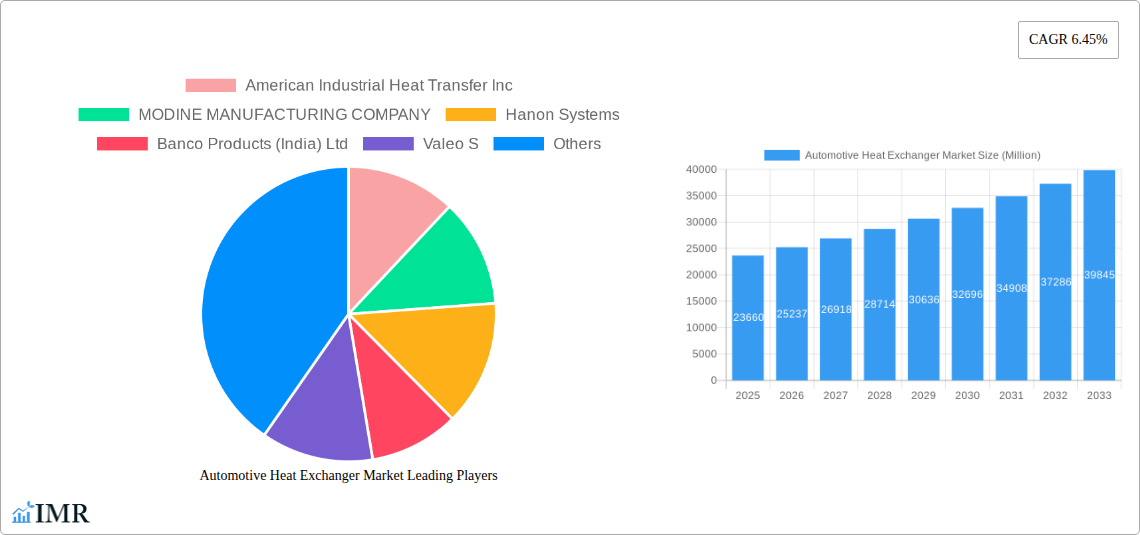Toggle the Valeo S legend swatch
Screen dimensions: 1140x535
pyautogui.click(x=388, y=144)
